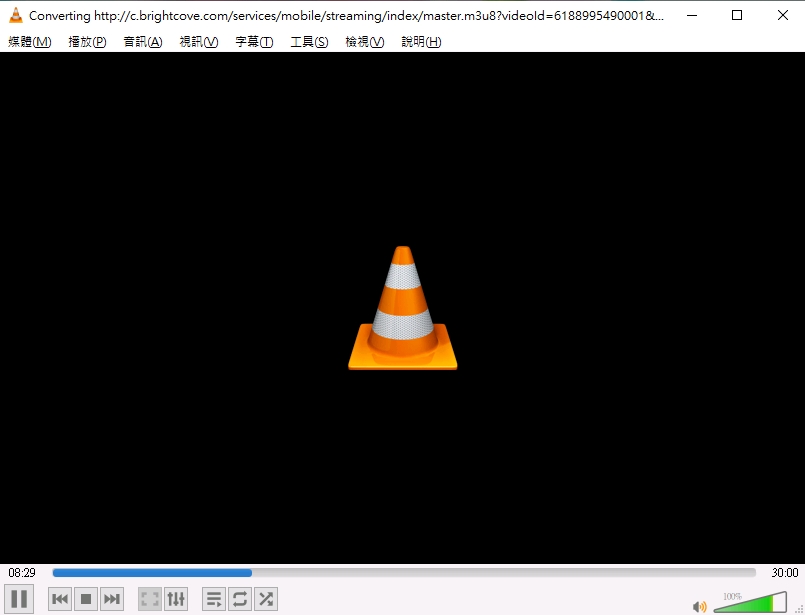Minimize the VLC window
The height and width of the screenshot is (615, 805).
coord(692,15)
